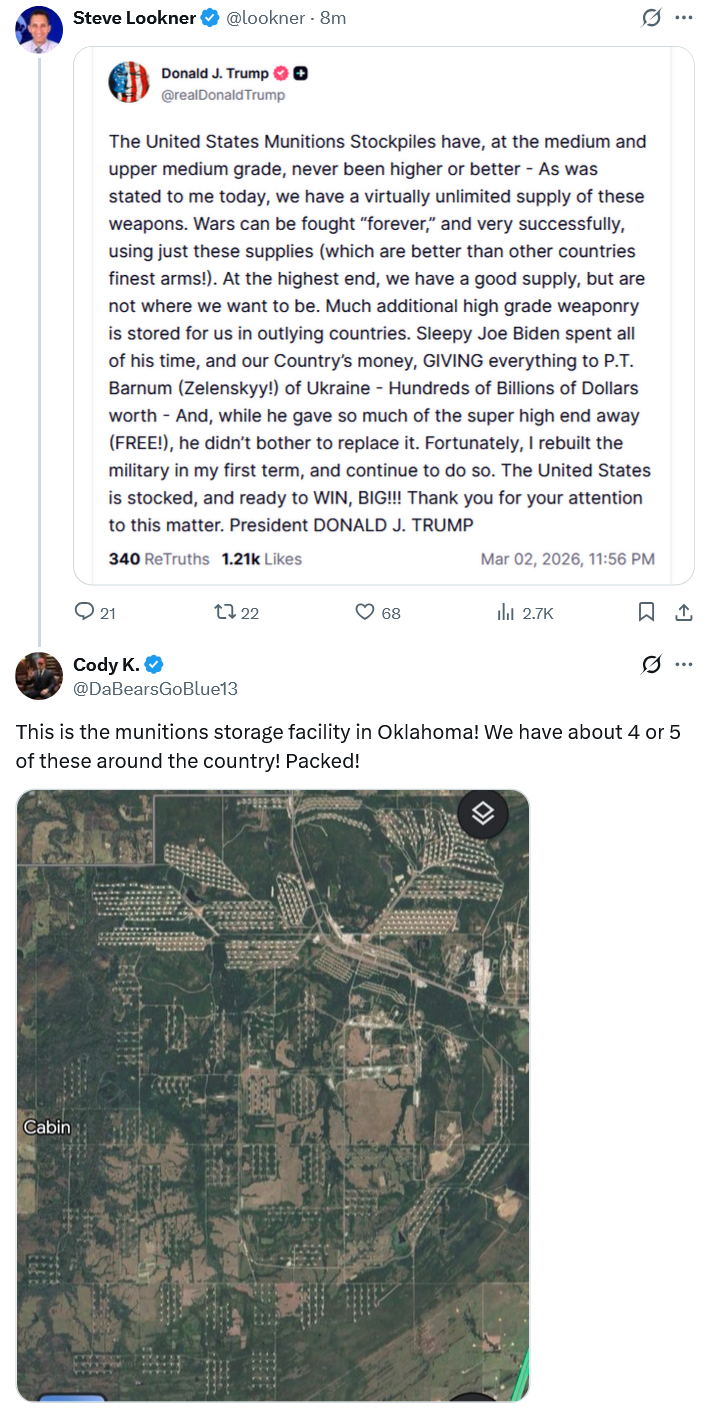The height and width of the screenshot is (1411, 712).
Task: Open the Grok icon on Cody K.'s reply
Action: [651, 664]
